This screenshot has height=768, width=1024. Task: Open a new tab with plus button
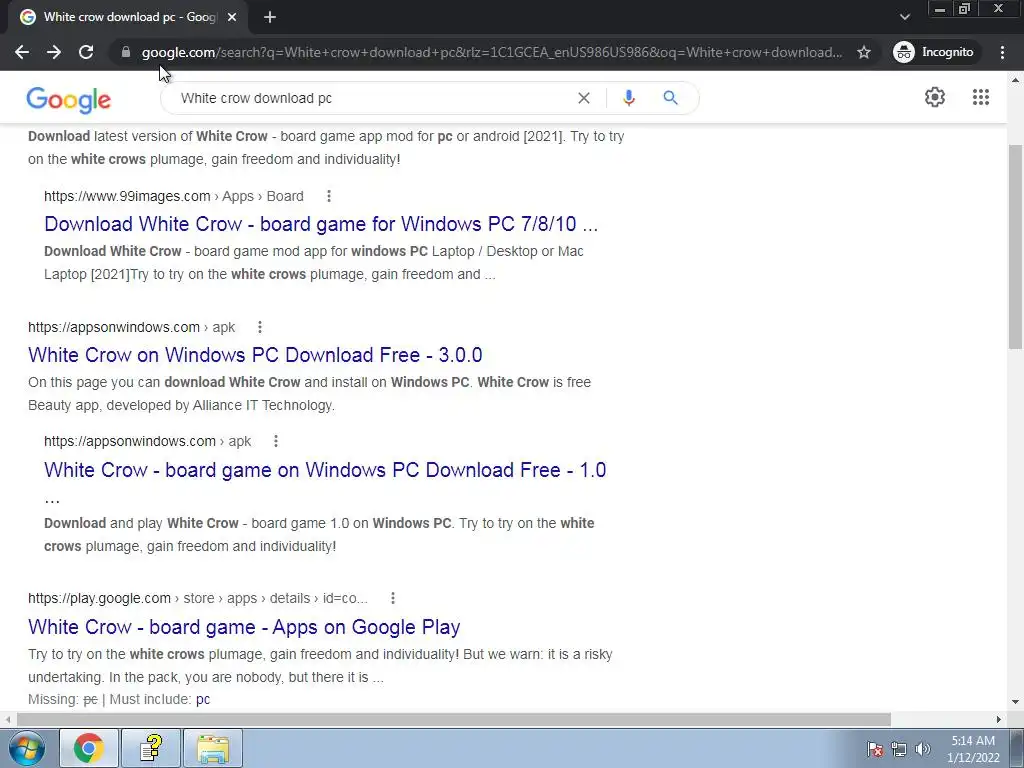coord(270,17)
